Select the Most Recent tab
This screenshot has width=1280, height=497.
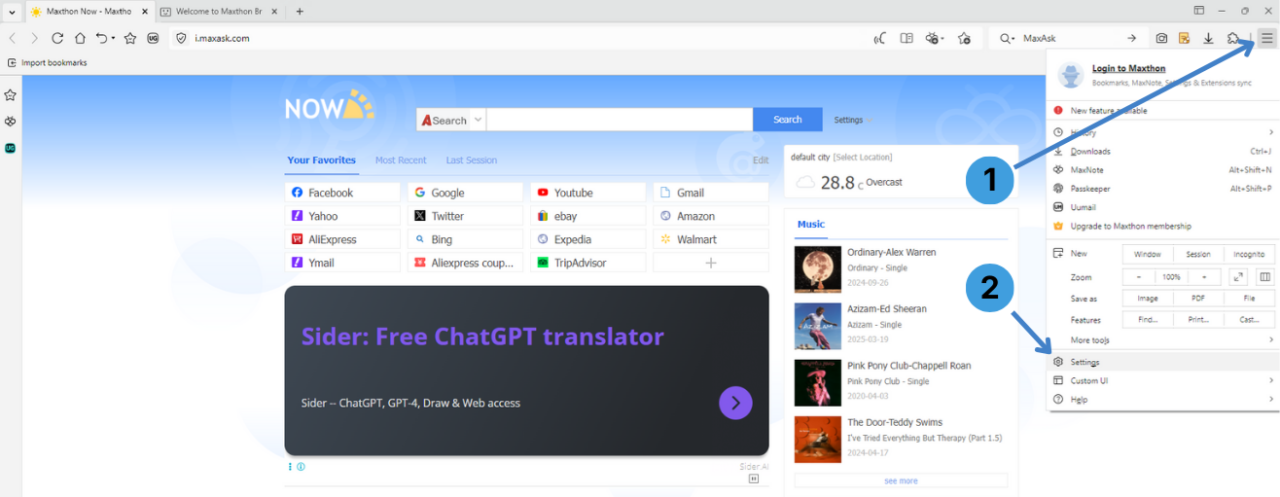point(400,160)
